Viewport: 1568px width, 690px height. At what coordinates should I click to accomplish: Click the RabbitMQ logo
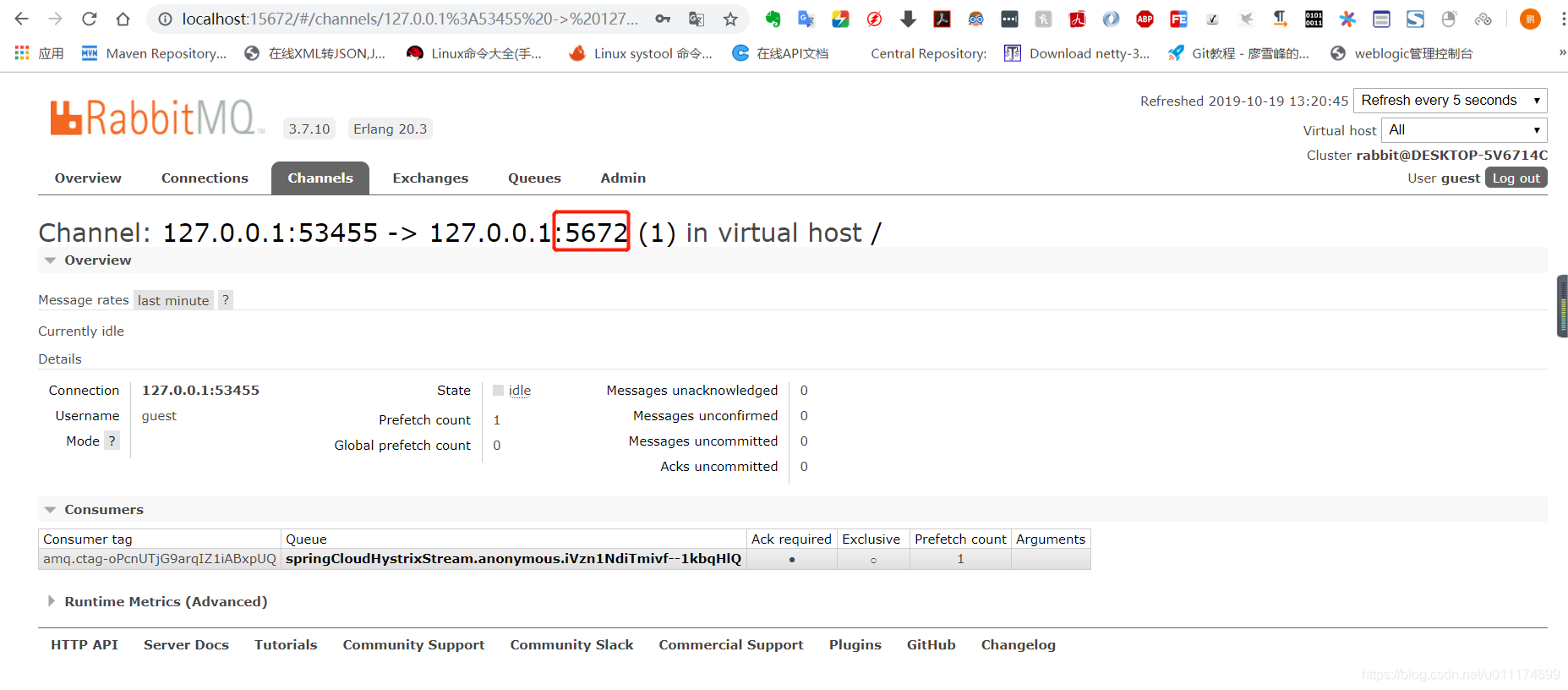tap(157, 118)
